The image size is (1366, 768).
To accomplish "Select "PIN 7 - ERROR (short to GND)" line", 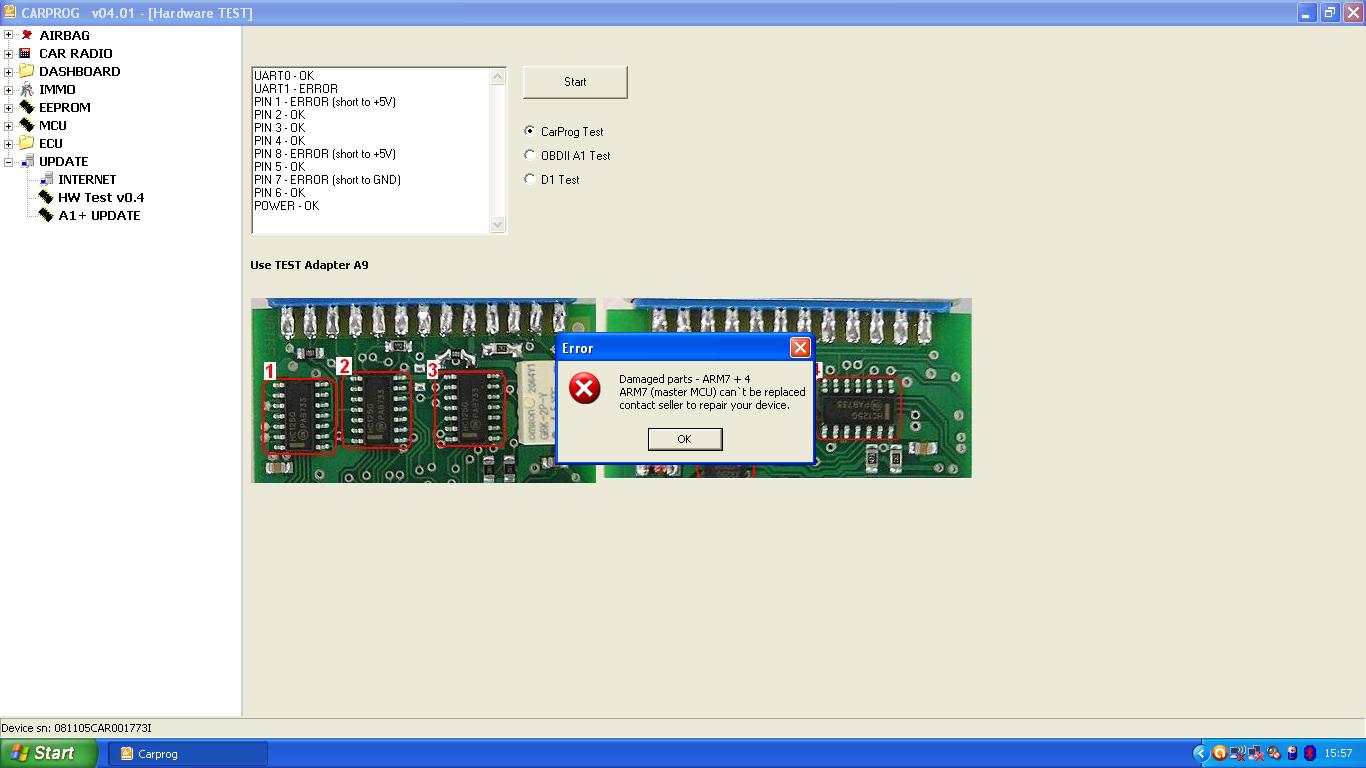I will 328,180.
